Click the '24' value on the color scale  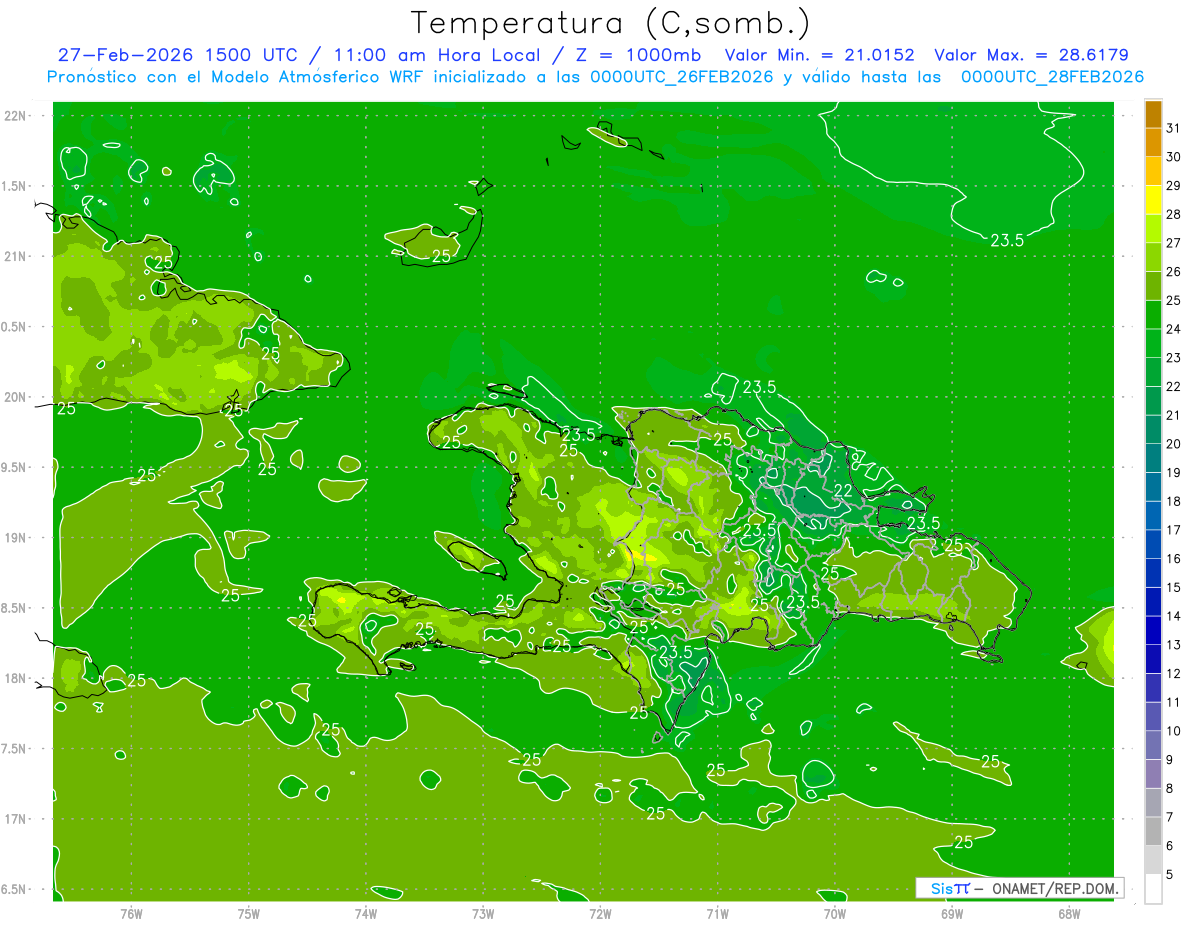click(1173, 329)
